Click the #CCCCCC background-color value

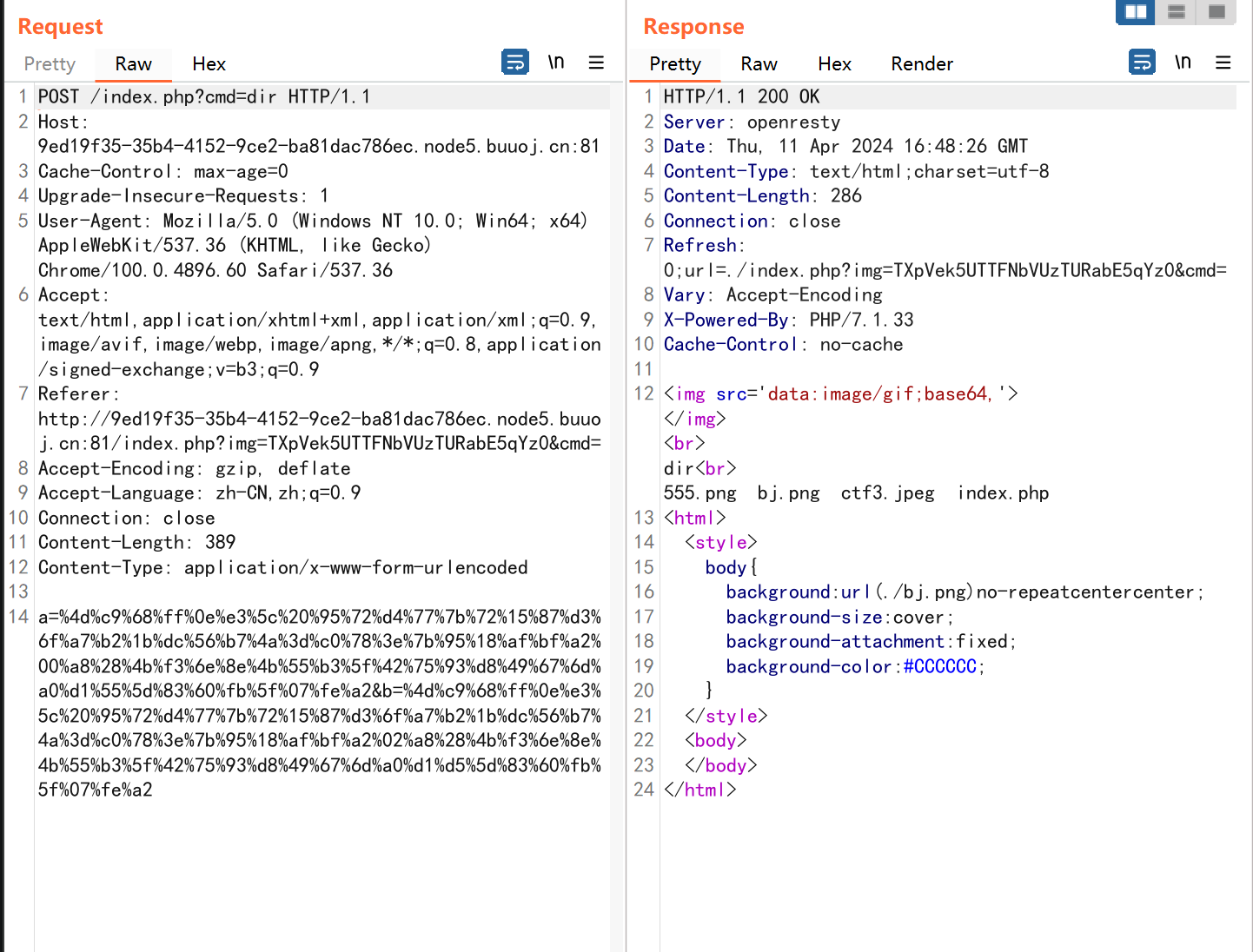point(940,666)
